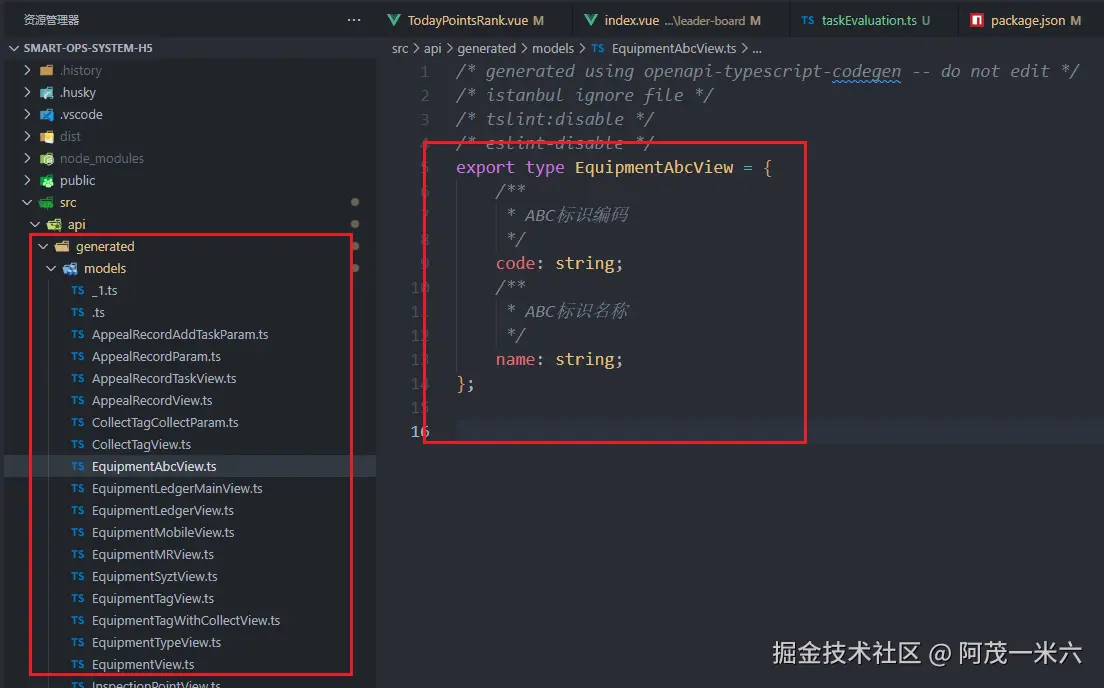Click the src folder icon
1104x688 pixels.
tap(46, 202)
